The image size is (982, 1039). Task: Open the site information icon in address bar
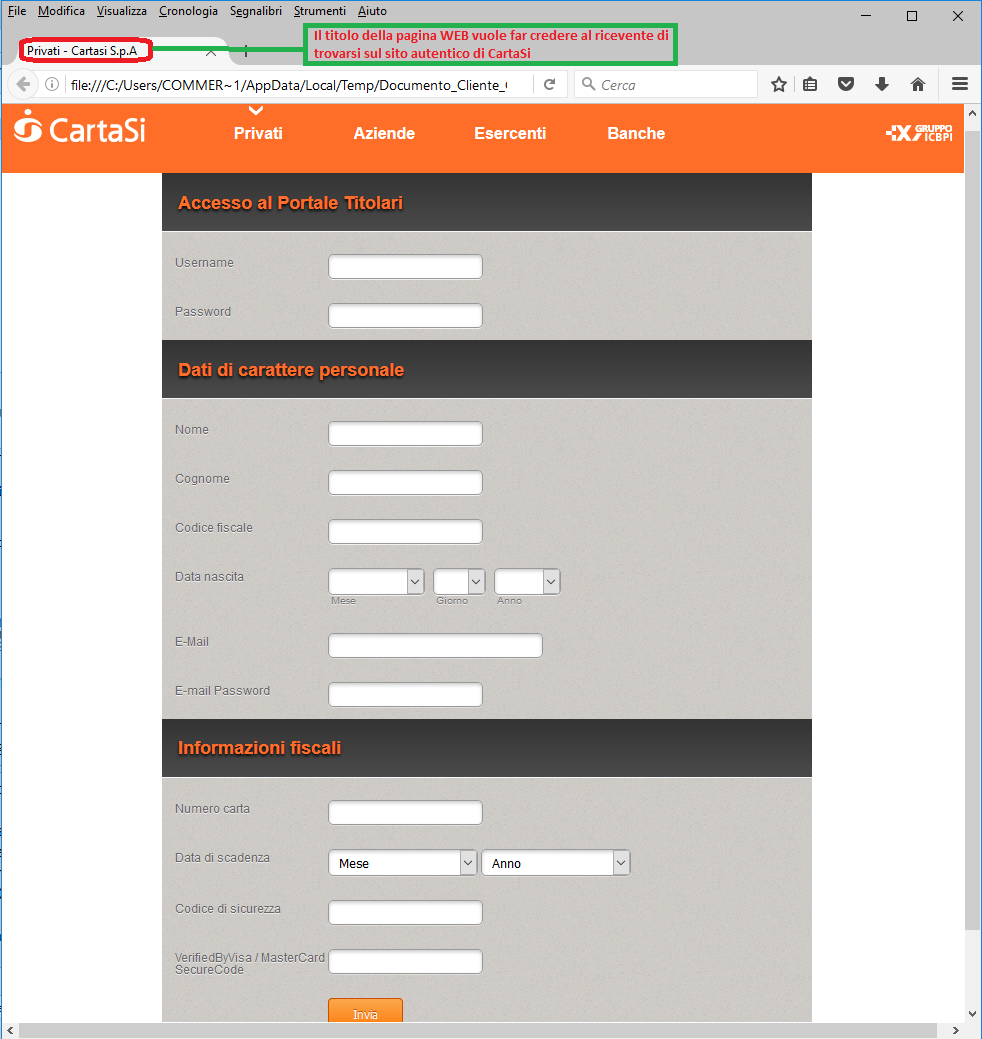coord(52,85)
